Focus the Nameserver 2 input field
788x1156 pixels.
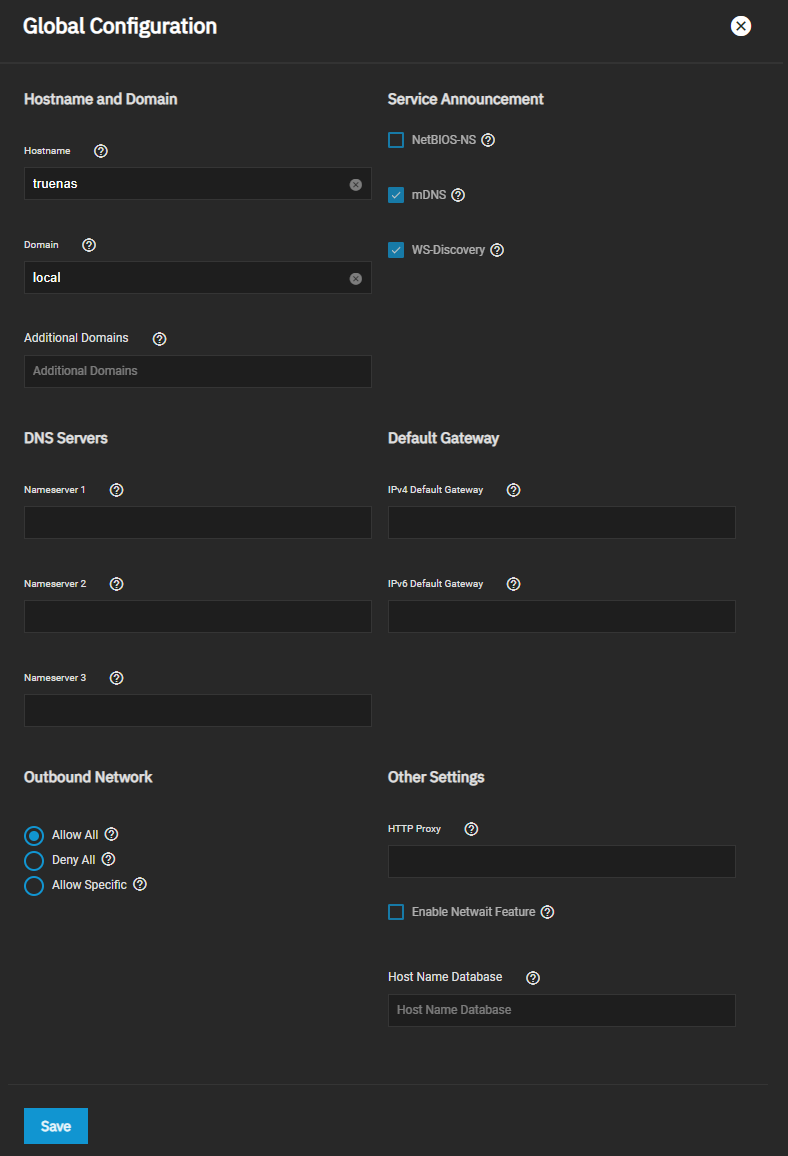point(198,616)
